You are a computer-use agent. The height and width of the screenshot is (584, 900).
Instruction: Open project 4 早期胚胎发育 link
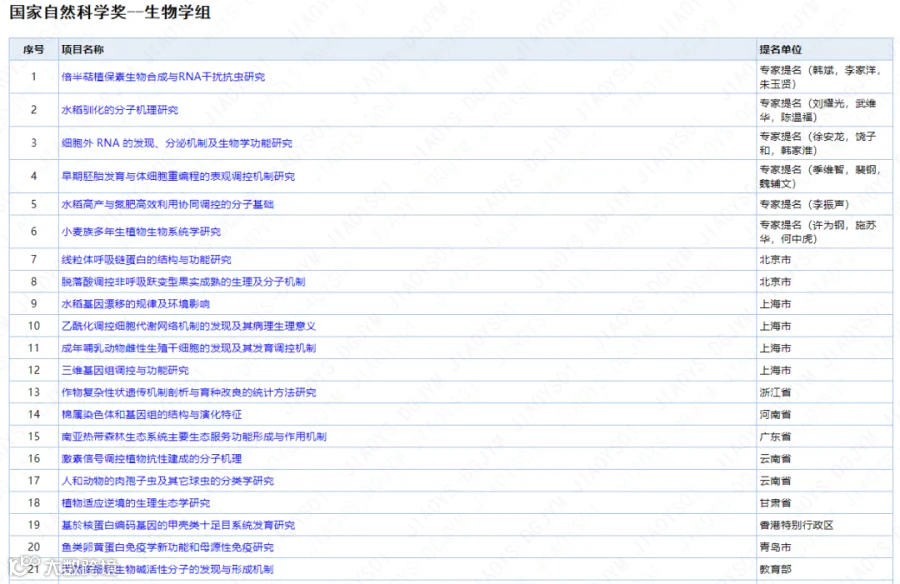click(178, 176)
